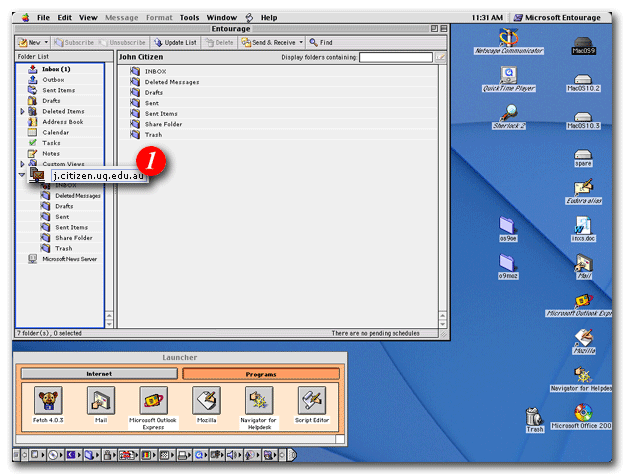Open the Calendar in the Folder List
625x475 pixels.
click(55, 132)
